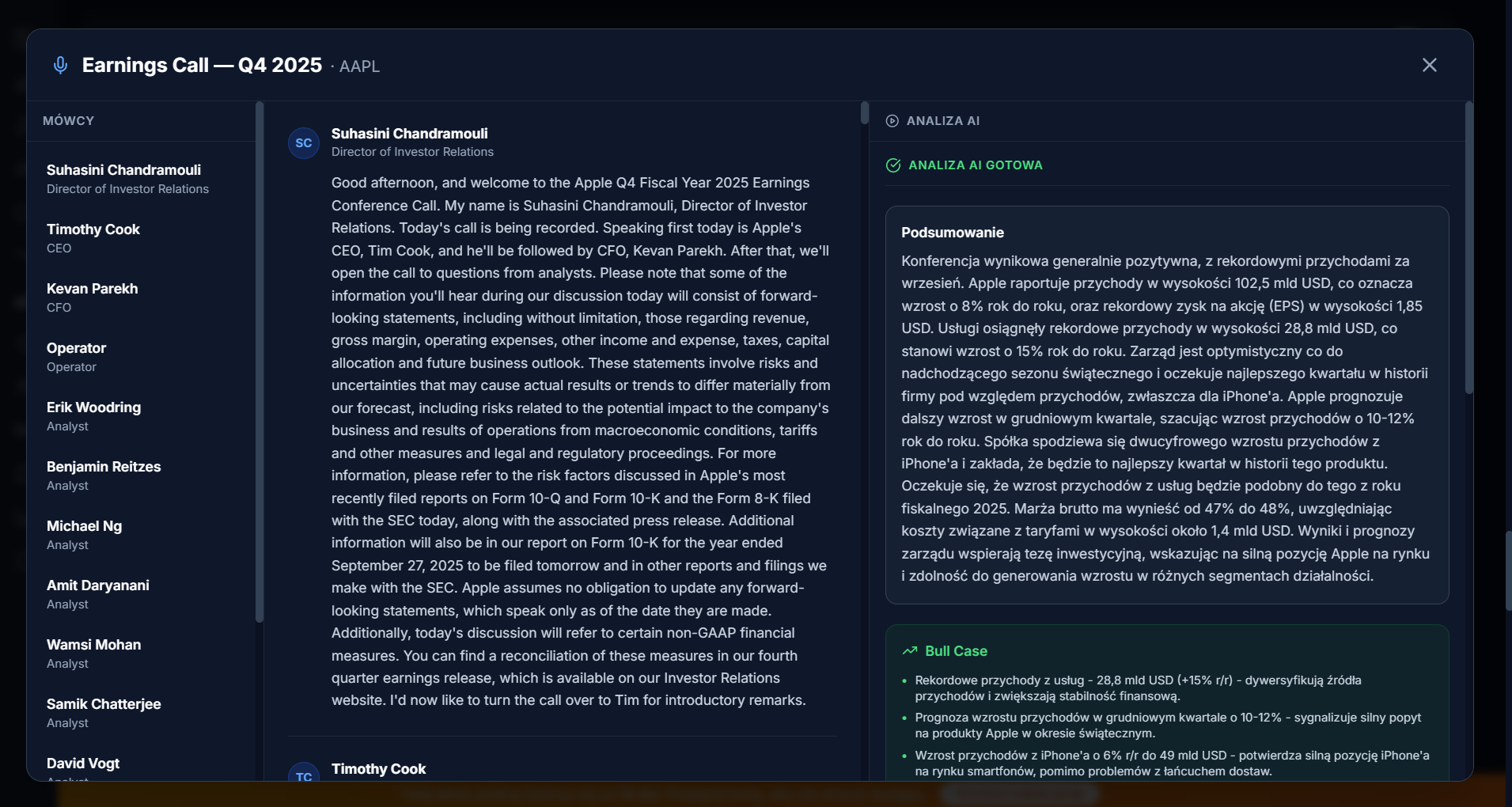The height and width of the screenshot is (807, 1512).
Task: Pick analyst Michael Ng in the sidebar
Action: click(85, 535)
